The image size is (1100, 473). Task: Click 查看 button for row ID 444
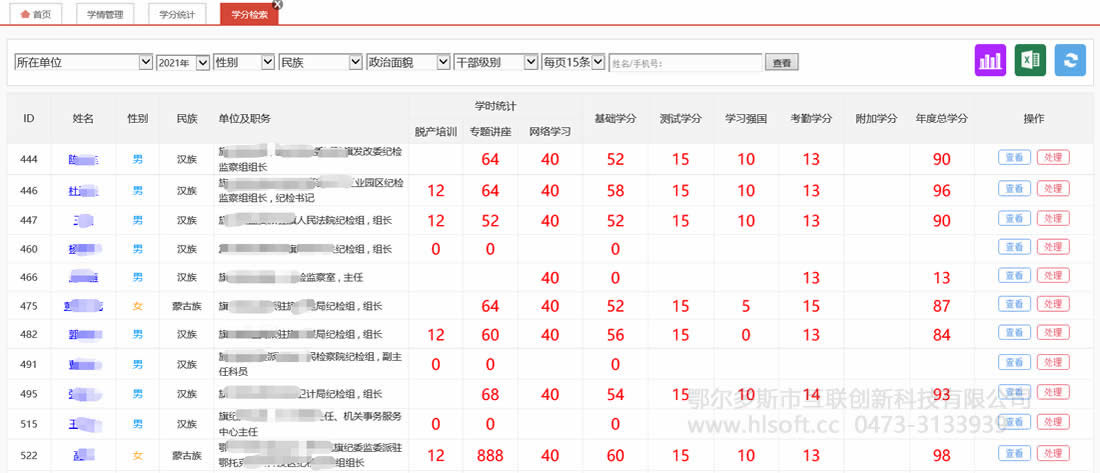[1014, 157]
